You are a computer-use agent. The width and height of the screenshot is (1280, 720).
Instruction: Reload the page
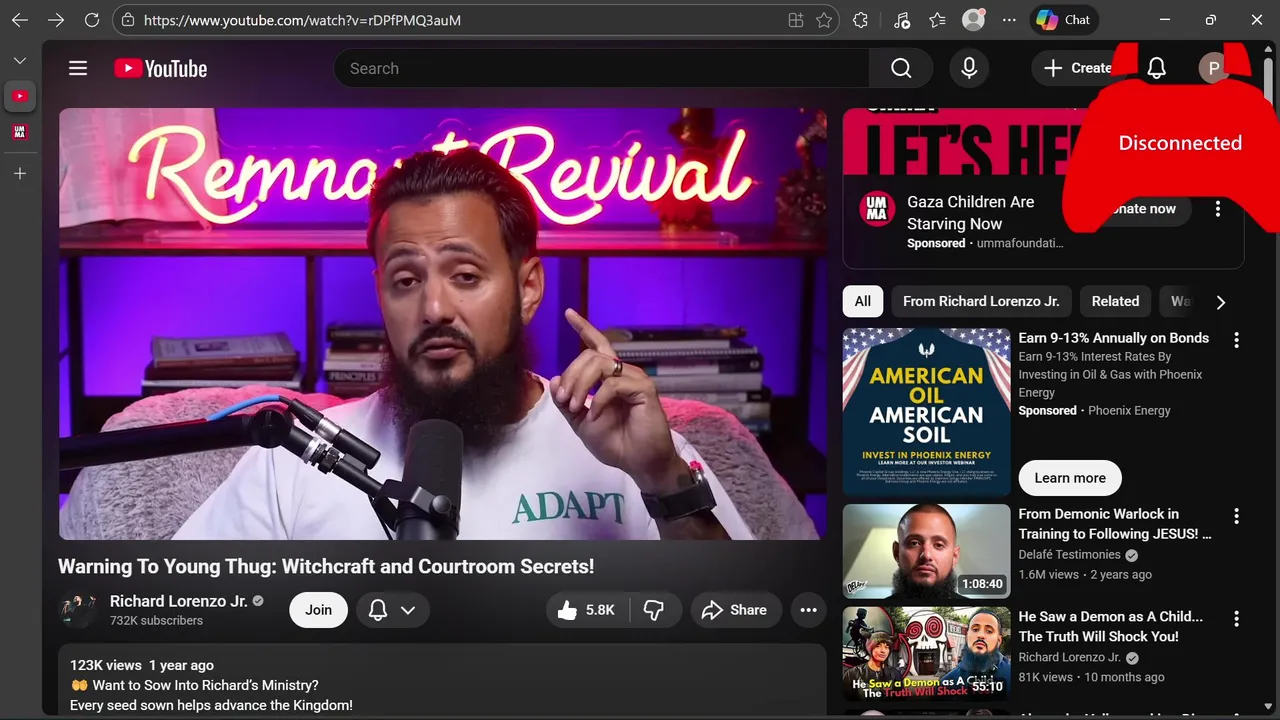92,20
